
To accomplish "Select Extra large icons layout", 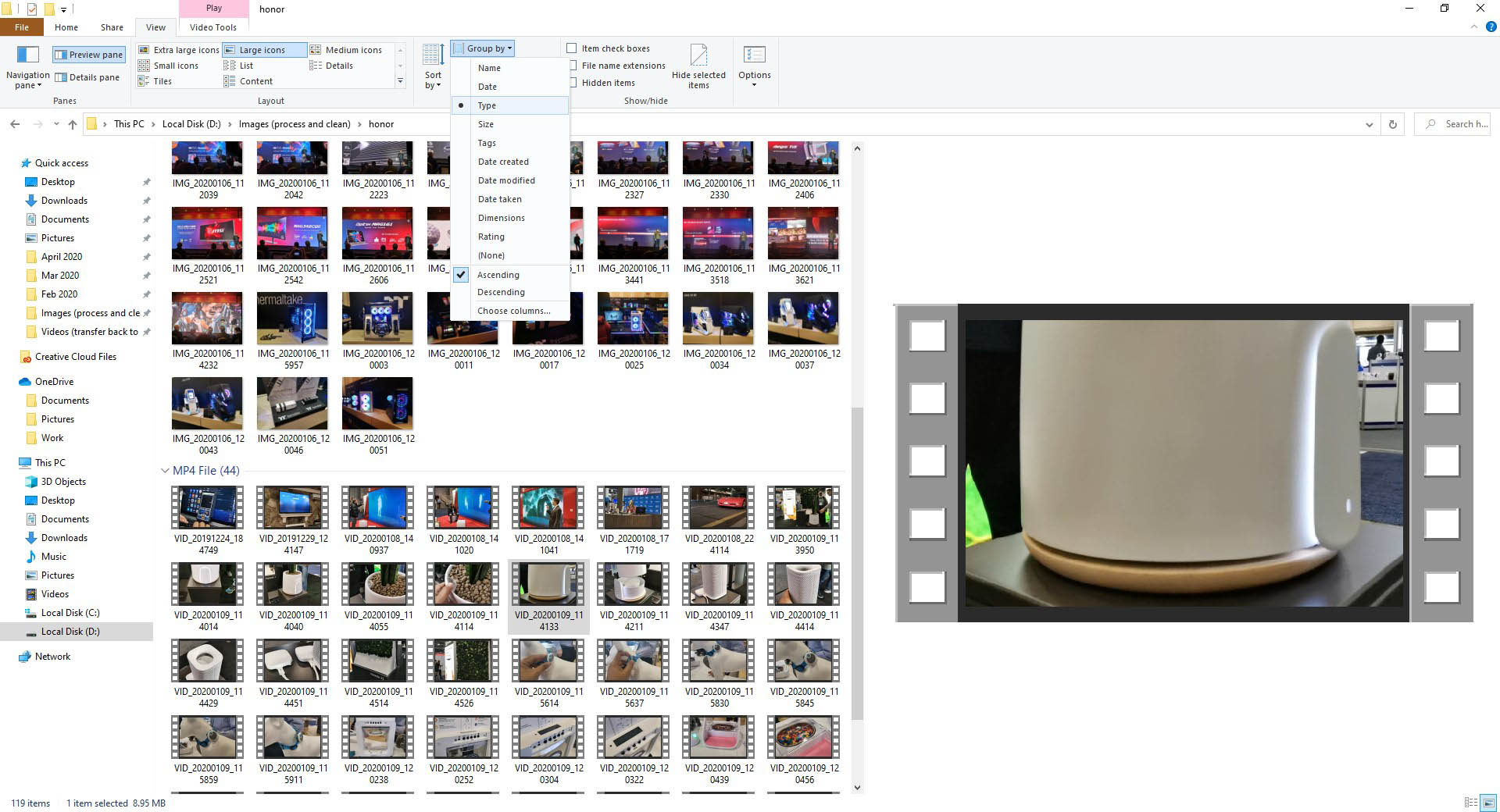I will coord(179,50).
